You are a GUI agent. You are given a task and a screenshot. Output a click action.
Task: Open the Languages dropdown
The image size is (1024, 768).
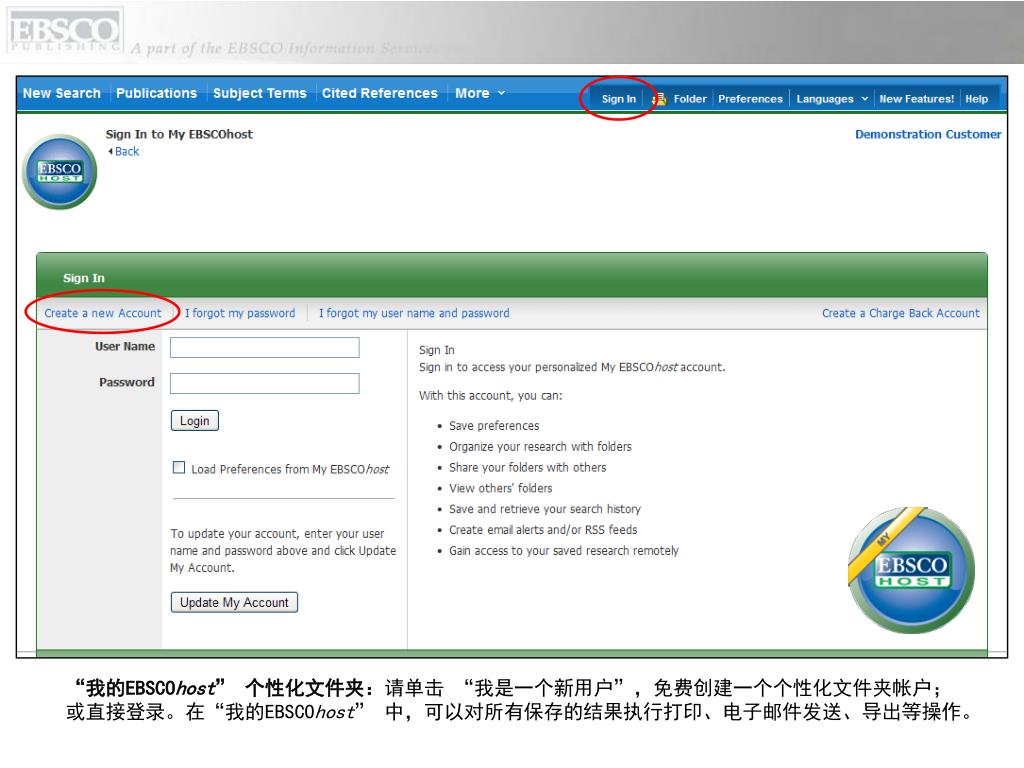(832, 99)
